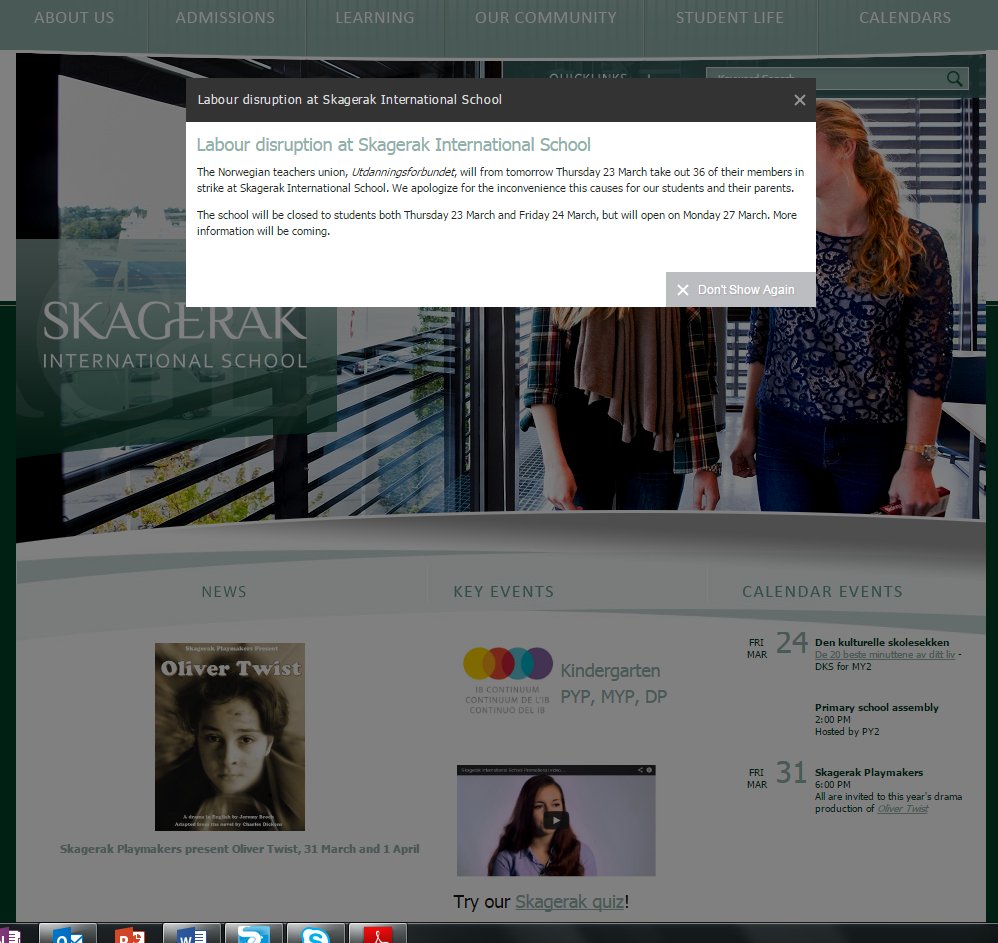Click the search magnifier icon
Image resolution: width=998 pixels, height=943 pixels.
[x=953, y=78]
